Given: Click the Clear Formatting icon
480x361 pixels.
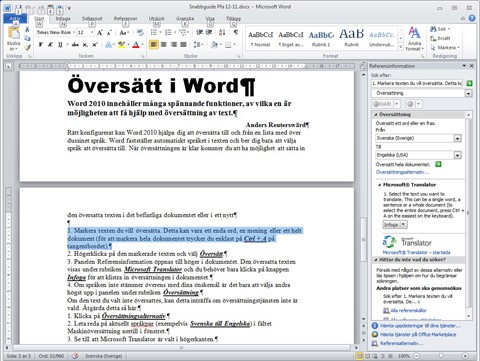Looking at the screenshot, I should (140, 32).
